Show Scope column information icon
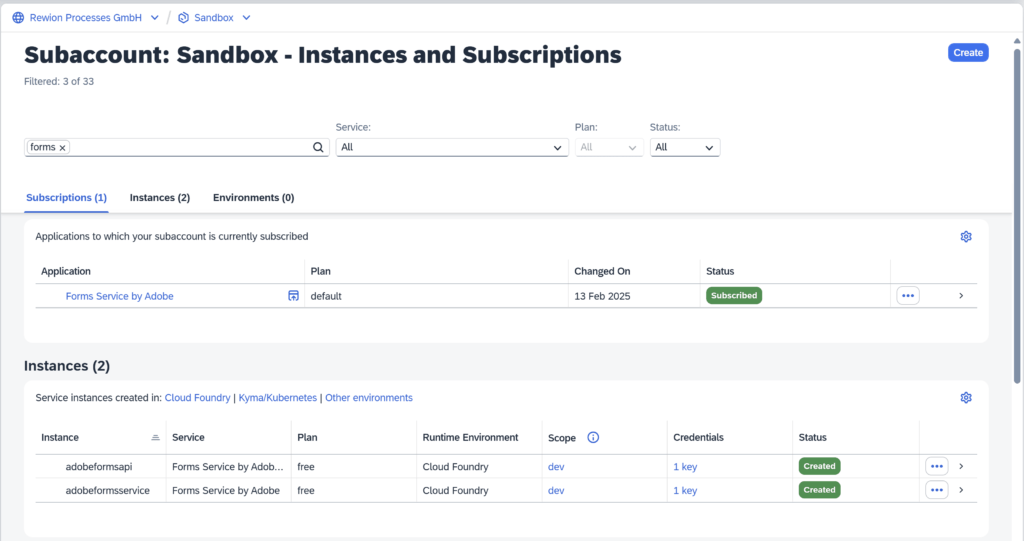This screenshot has height=541, width=1024. pyautogui.click(x=593, y=438)
